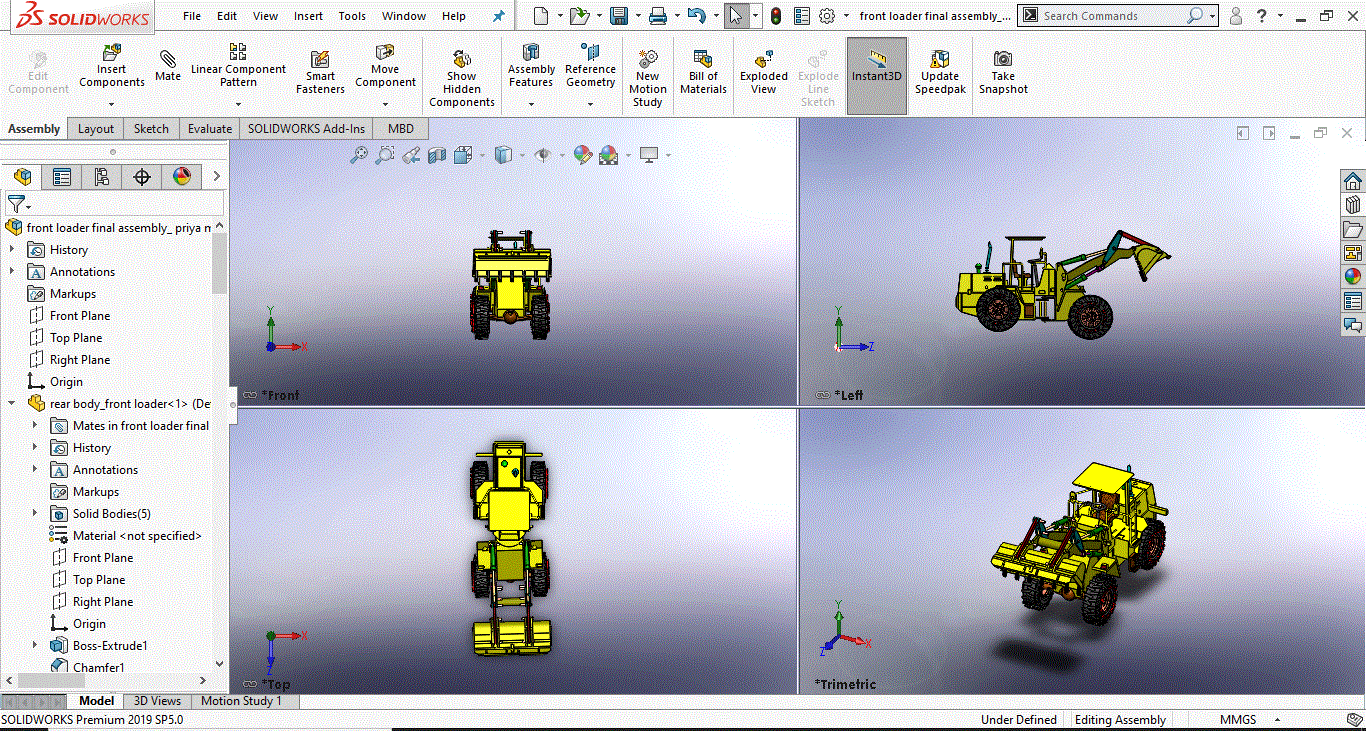Click the feature tree vertical scrollbar
The image size is (1366, 731).
coord(219,263)
